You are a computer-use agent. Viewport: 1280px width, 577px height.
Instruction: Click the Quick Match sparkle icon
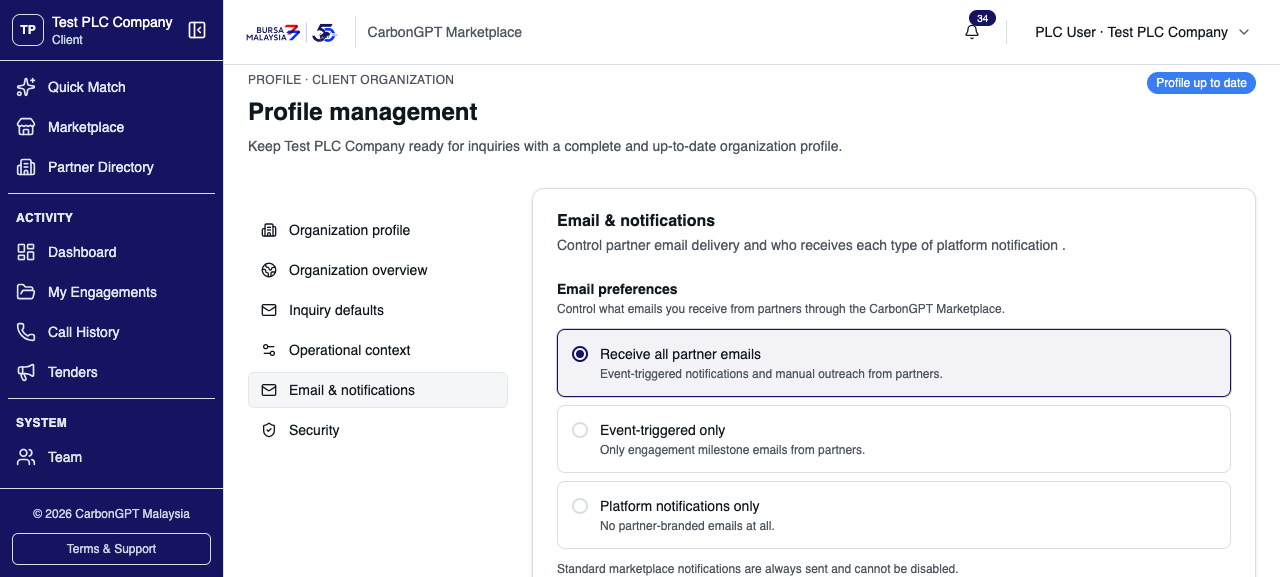26,87
